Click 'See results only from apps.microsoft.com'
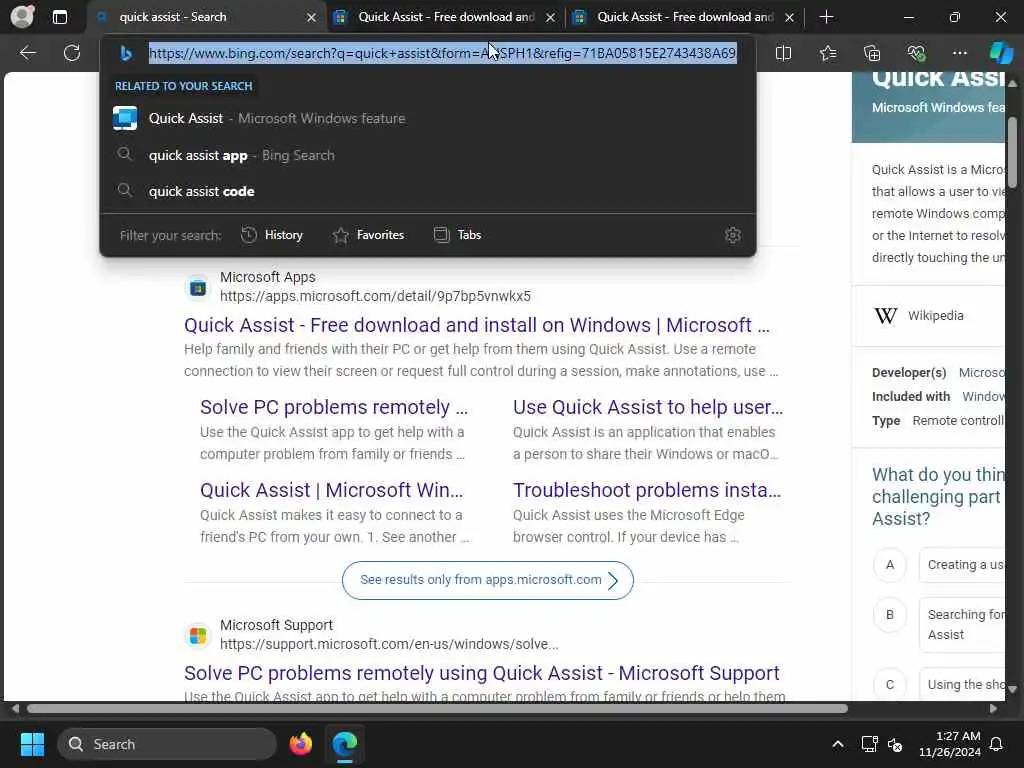 coord(488,580)
